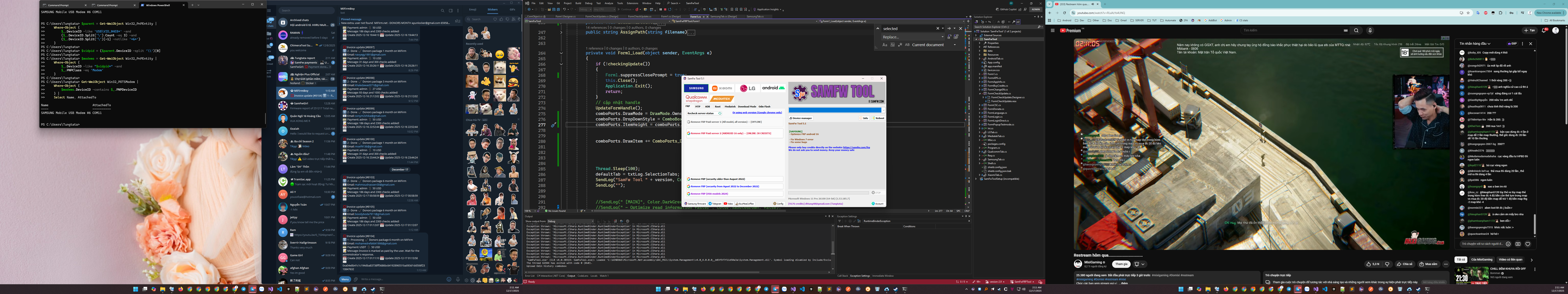Select the SAMSUNG brand in SamFw Tool
This screenshot has width=1568, height=294.
(696, 88)
